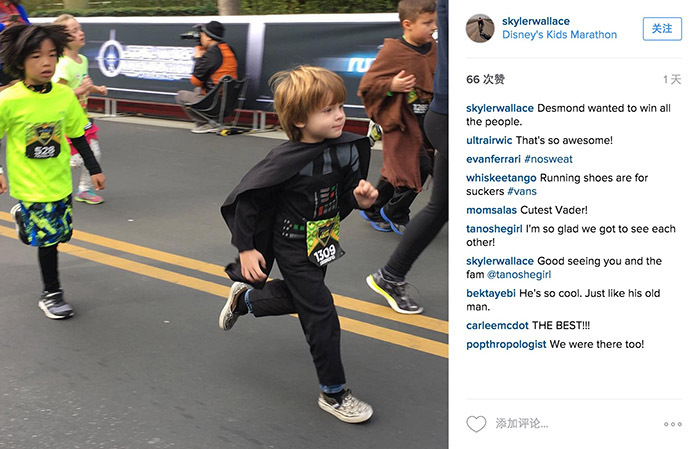Click the 关注 follow button
The height and width of the screenshot is (449, 700).
click(x=662, y=29)
